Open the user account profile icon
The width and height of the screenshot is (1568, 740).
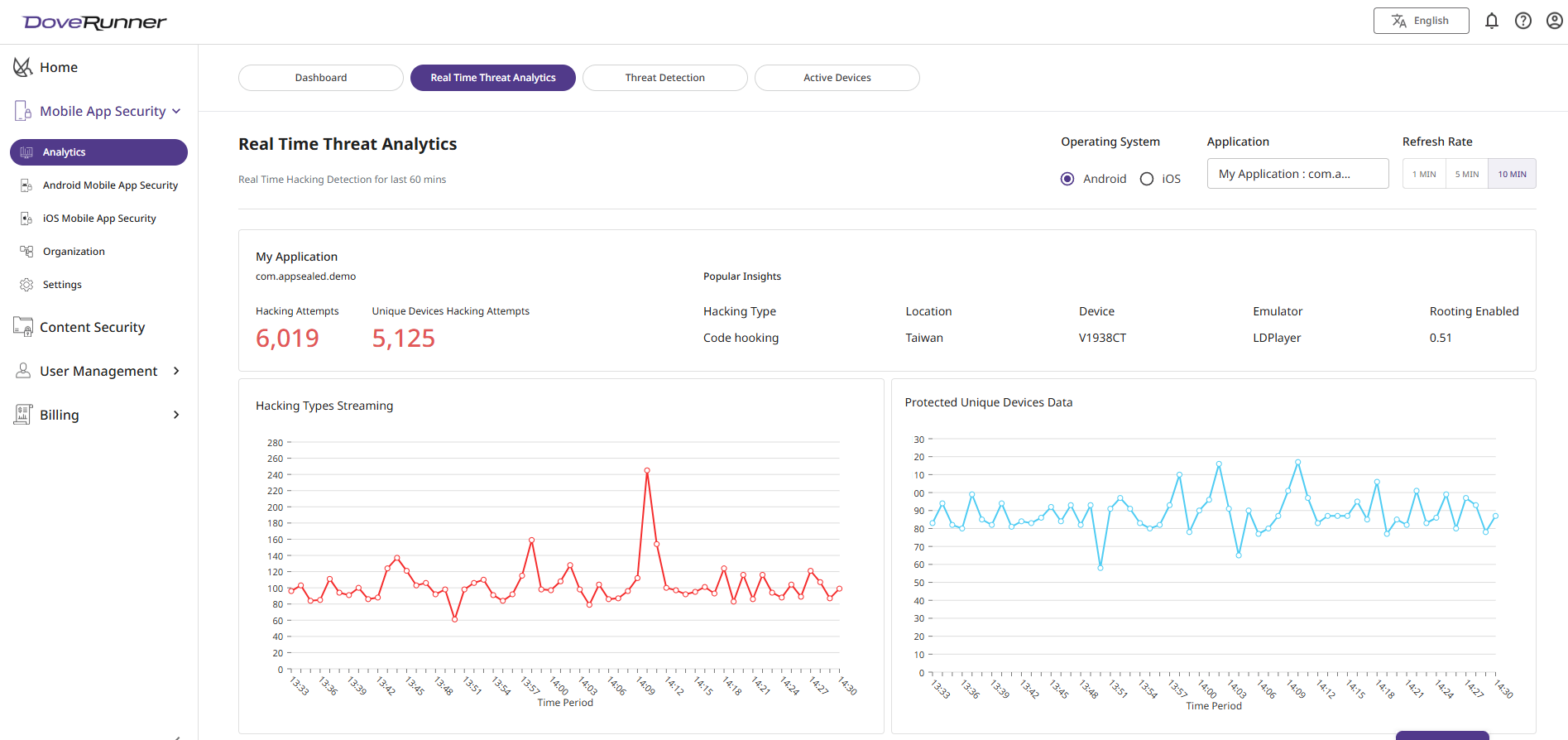[1554, 21]
